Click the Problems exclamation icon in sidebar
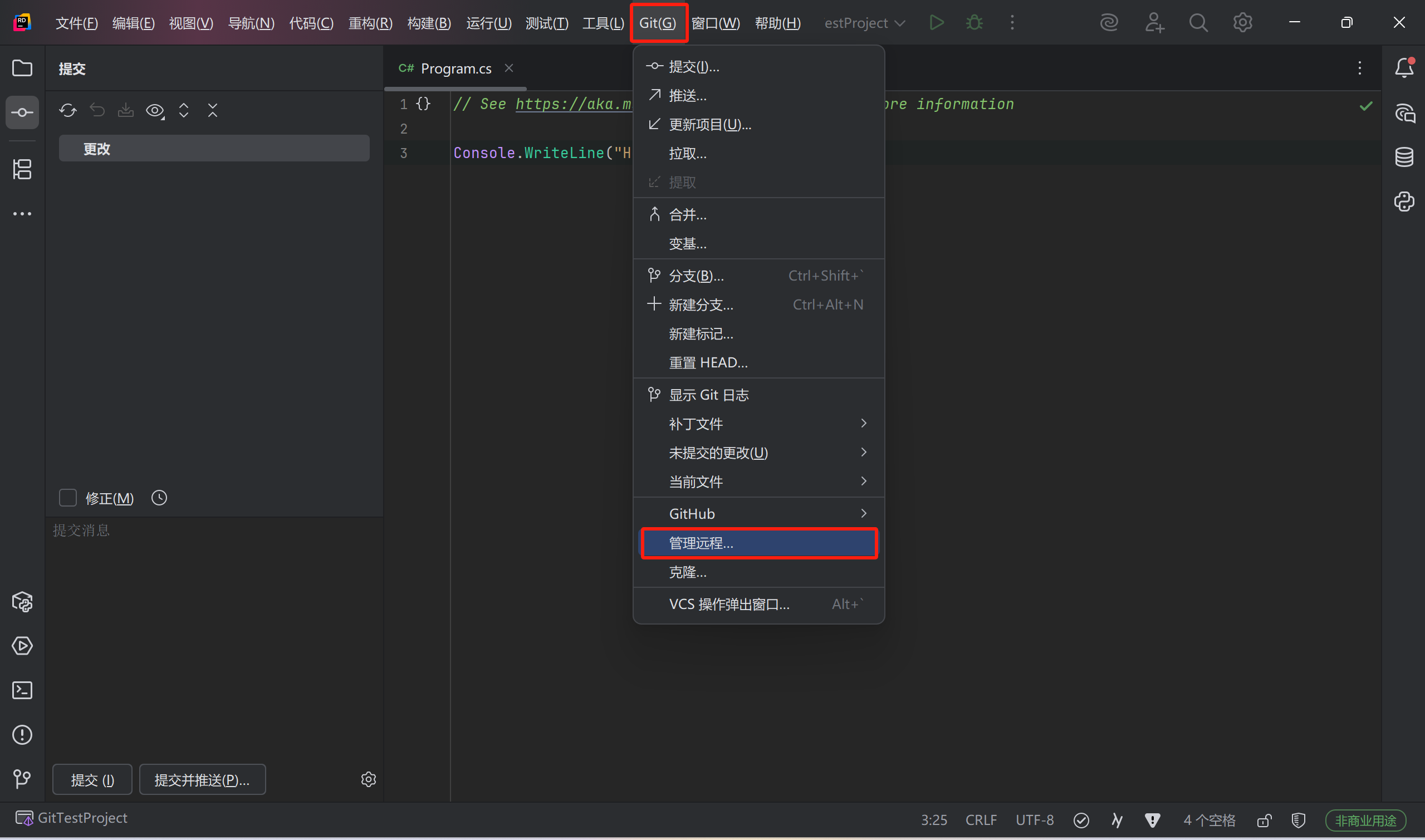 (x=22, y=735)
